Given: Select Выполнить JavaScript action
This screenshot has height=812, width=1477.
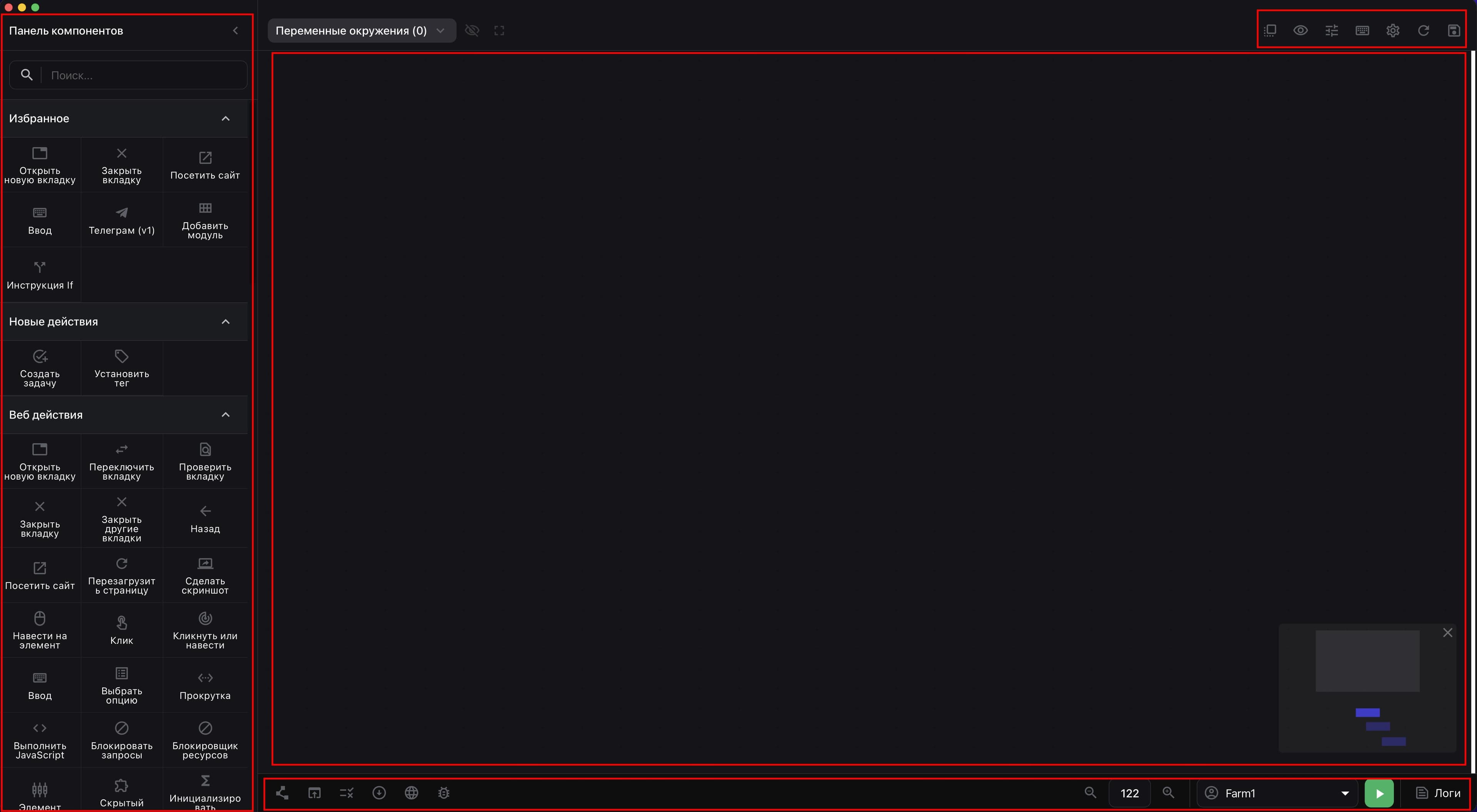Looking at the screenshot, I should point(40,740).
